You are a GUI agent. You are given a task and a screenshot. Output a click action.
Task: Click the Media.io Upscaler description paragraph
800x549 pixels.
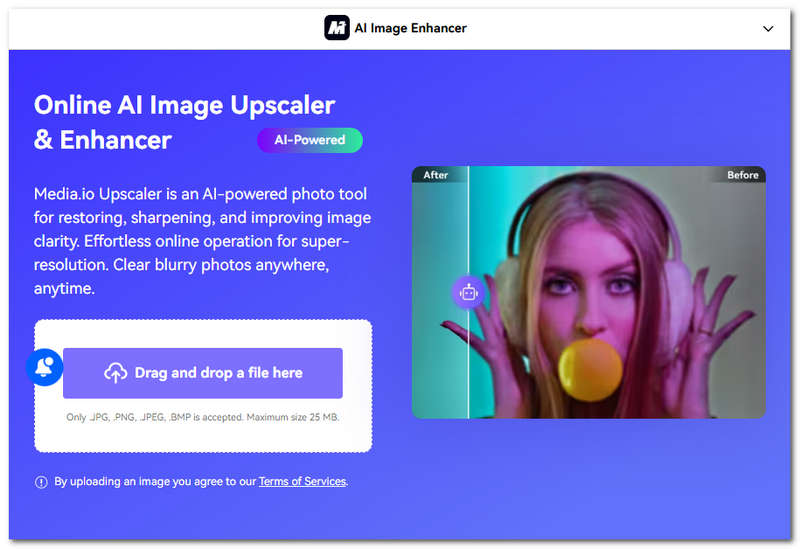tap(203, 241)
